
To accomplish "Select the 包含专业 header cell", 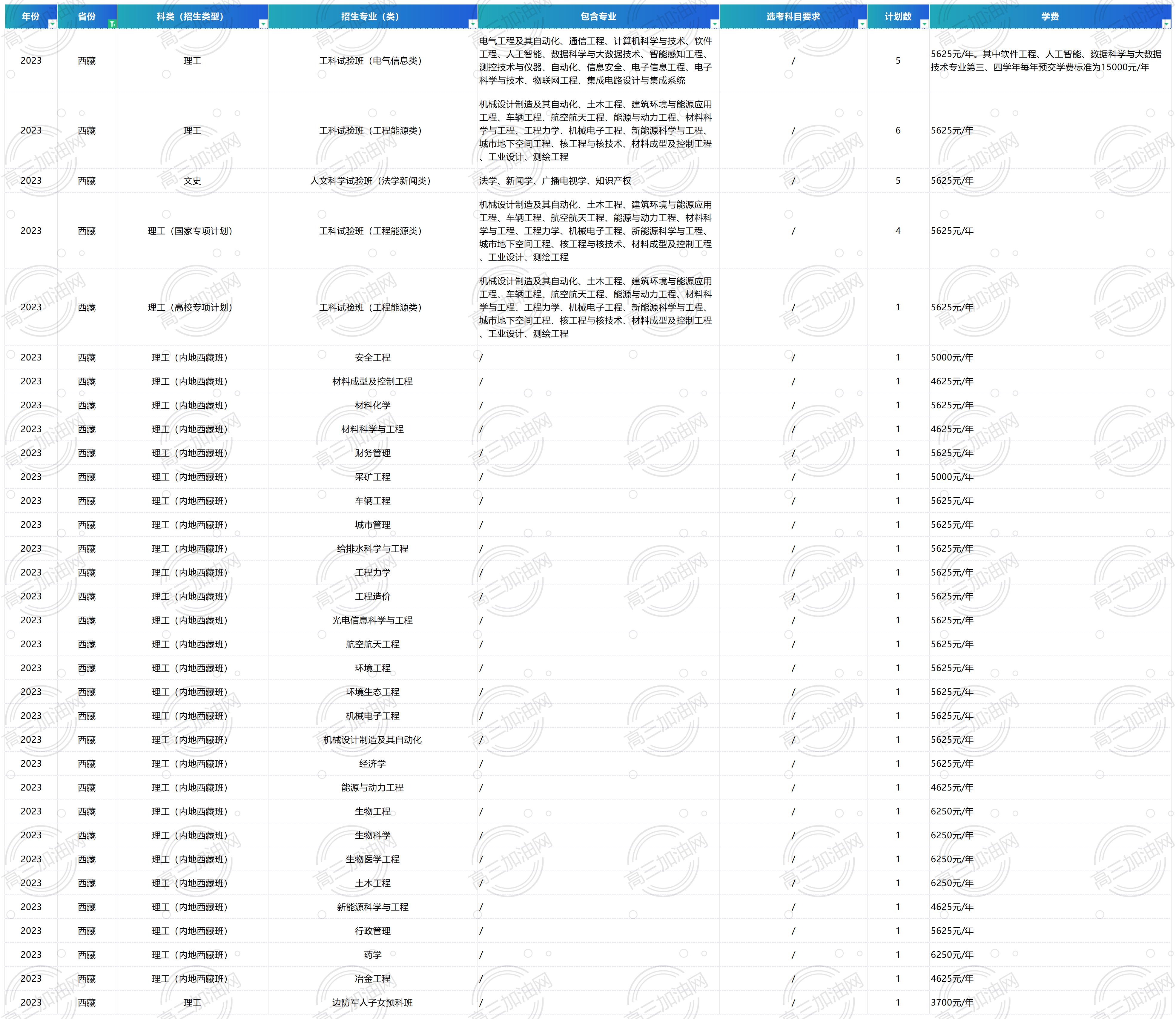I will 599,16.
